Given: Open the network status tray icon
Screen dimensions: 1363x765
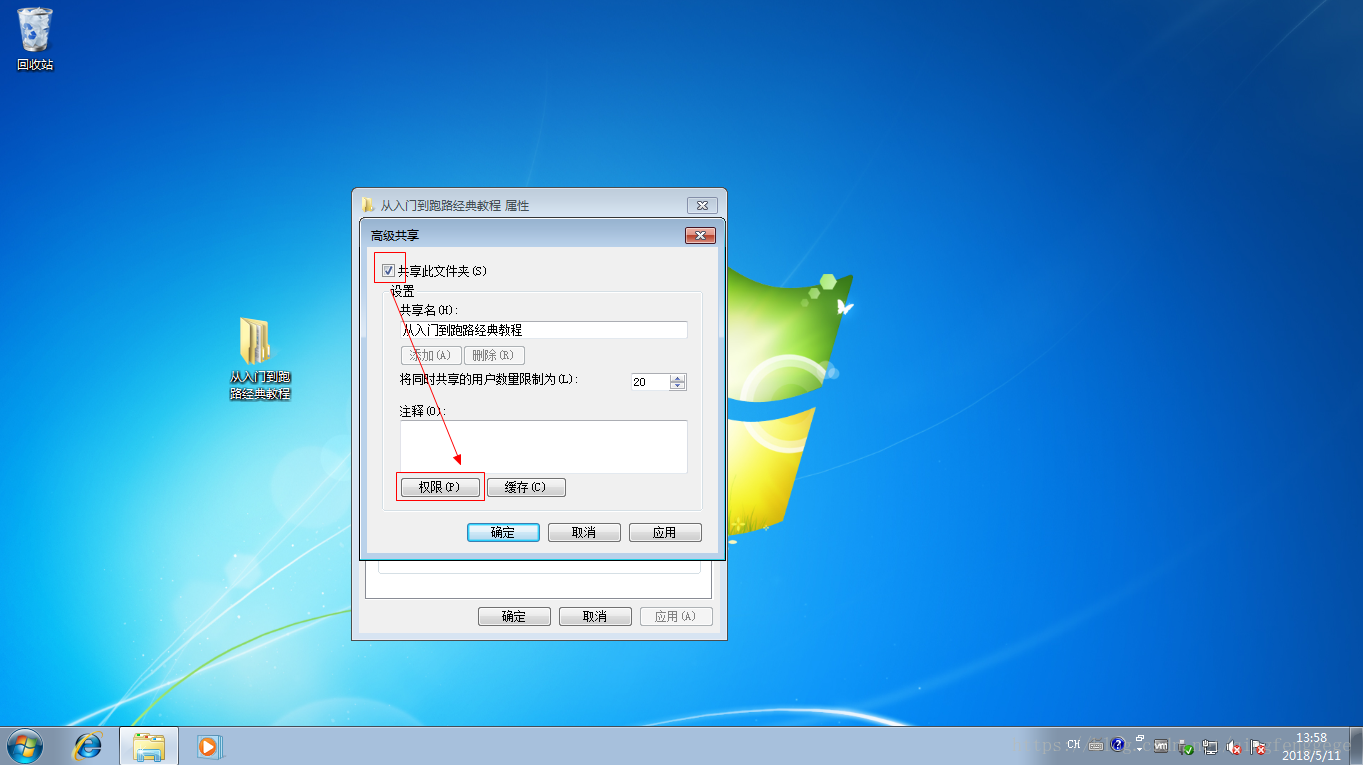Looking at the screenshot, I should click(1210, 747).
